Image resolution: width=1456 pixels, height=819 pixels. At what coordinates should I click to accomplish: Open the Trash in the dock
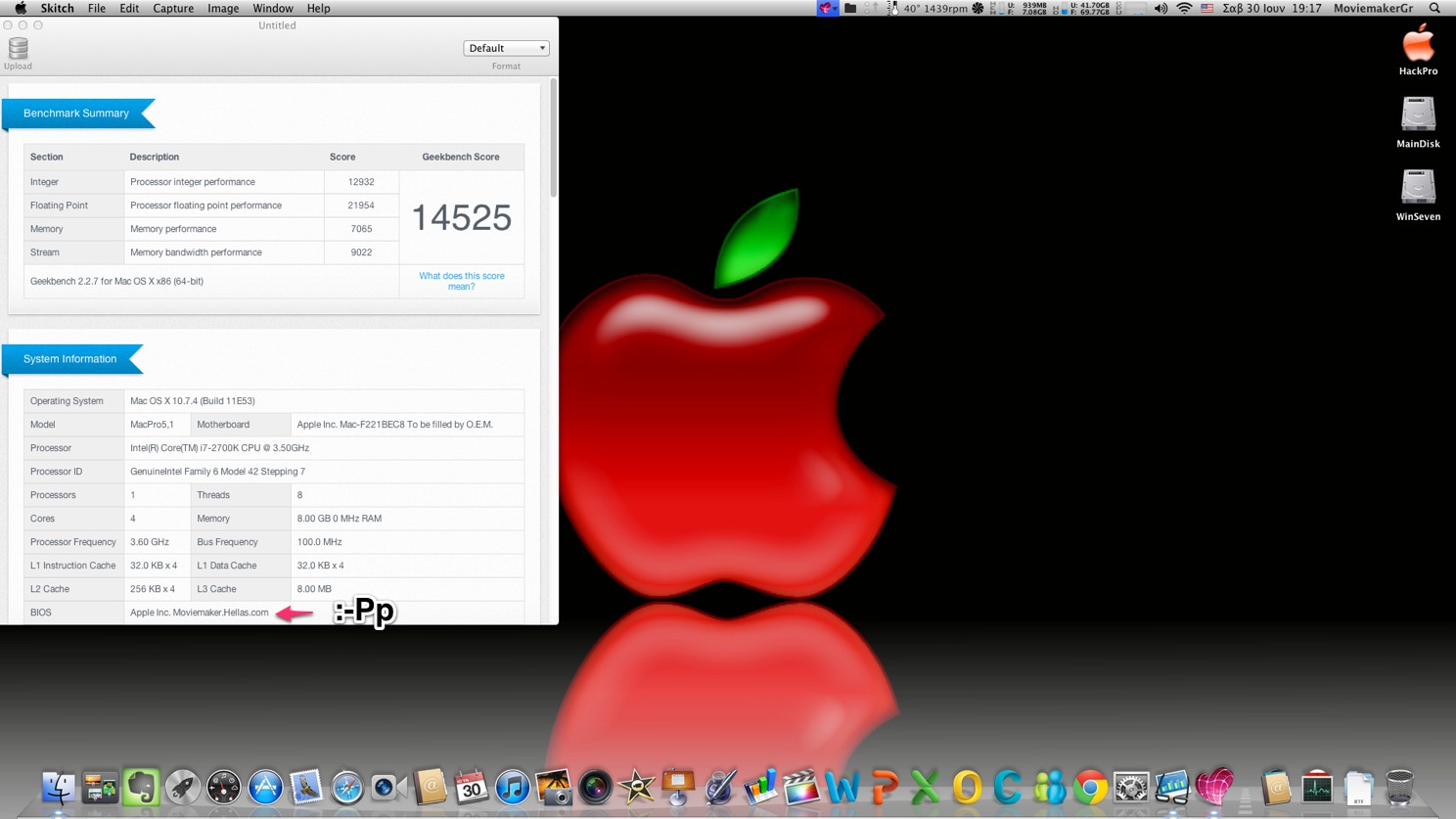click(1400, 787)
